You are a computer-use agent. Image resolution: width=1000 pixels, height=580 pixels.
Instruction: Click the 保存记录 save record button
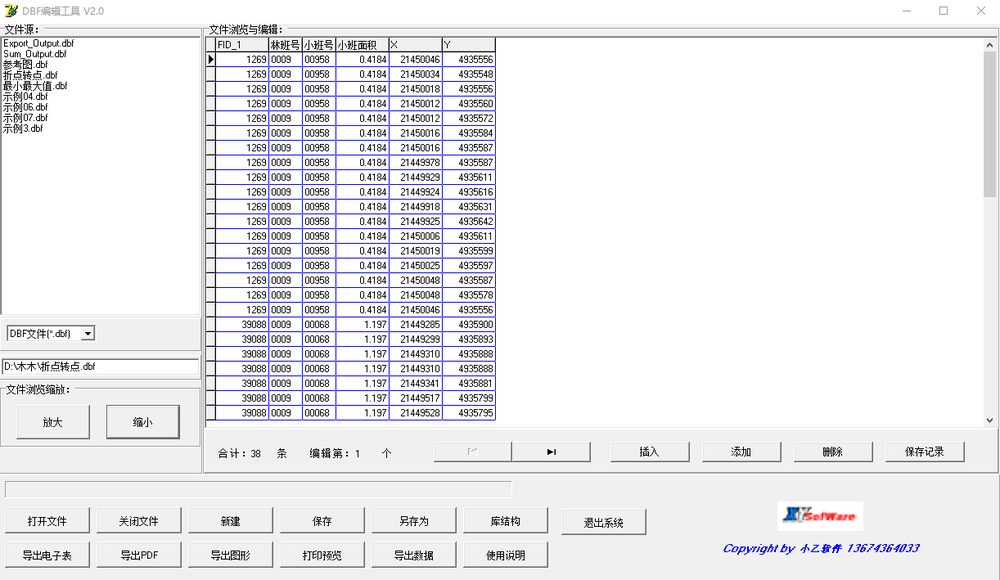click(925, 452)
